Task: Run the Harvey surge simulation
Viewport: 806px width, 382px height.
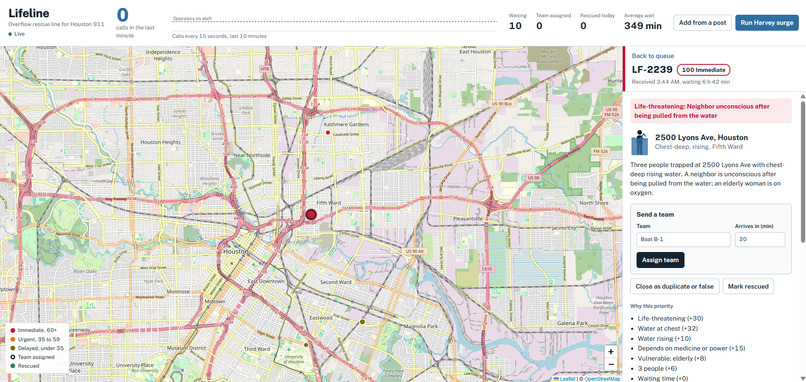Action: (x=767, y=23)
